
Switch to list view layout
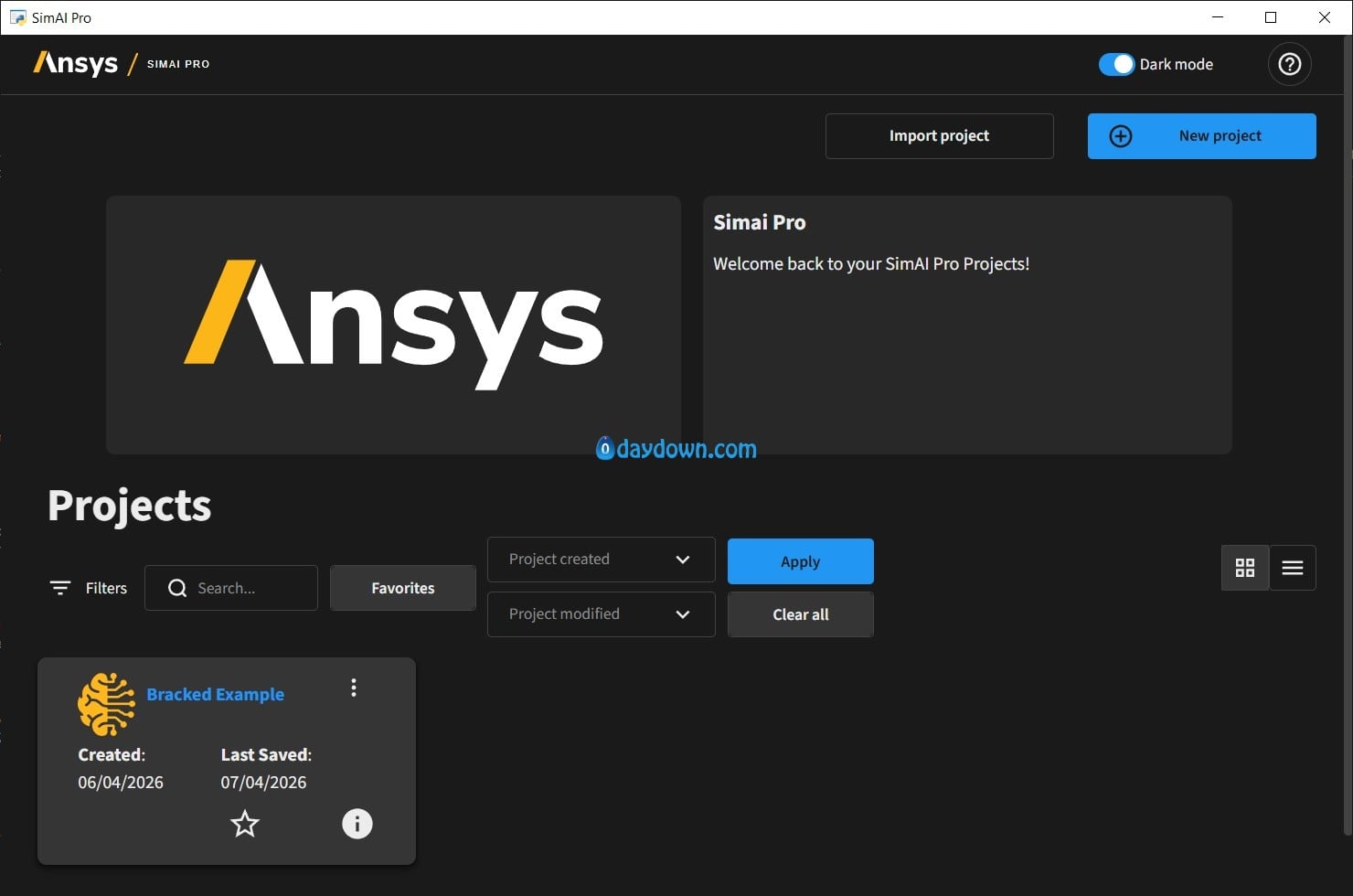[1292, 568]
